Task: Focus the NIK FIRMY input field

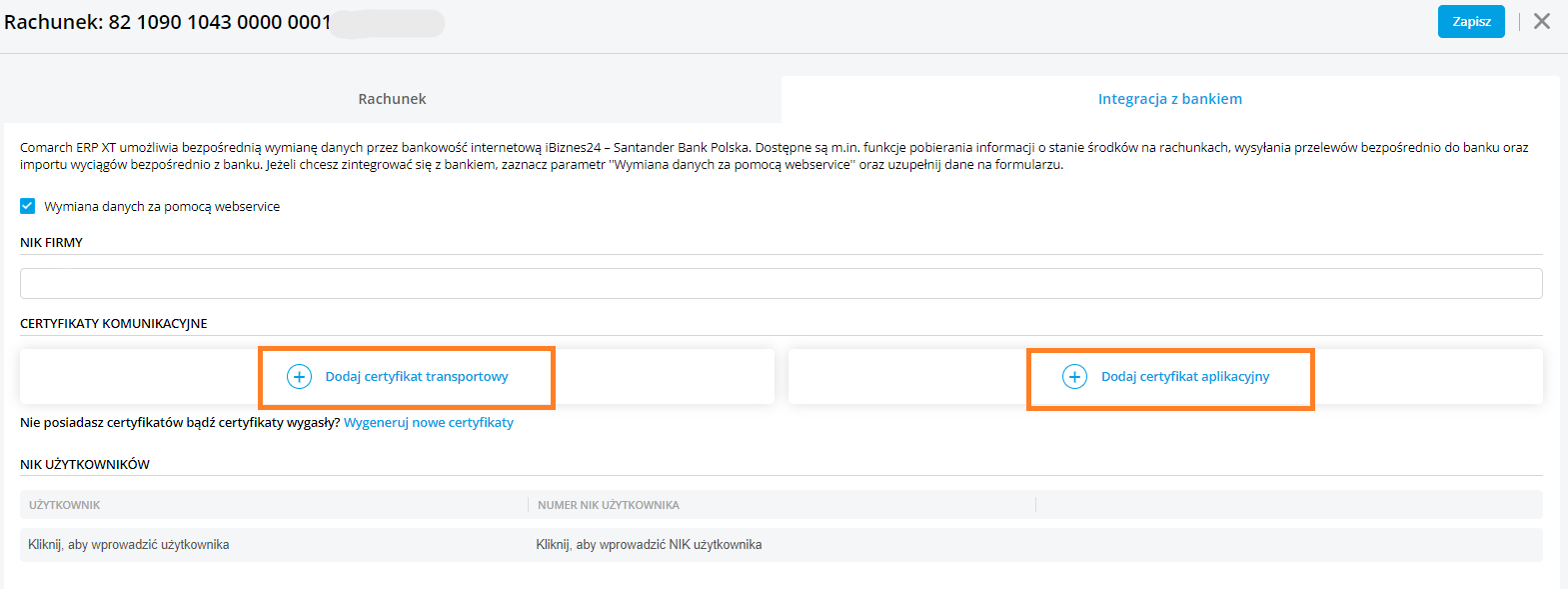Action: (x=781, y=283)
